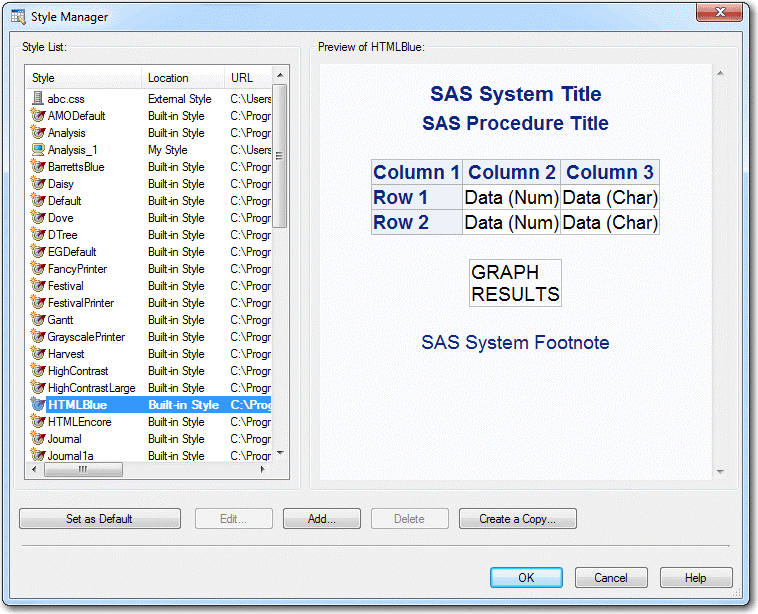Select the abc.css style name

point(66,99)
